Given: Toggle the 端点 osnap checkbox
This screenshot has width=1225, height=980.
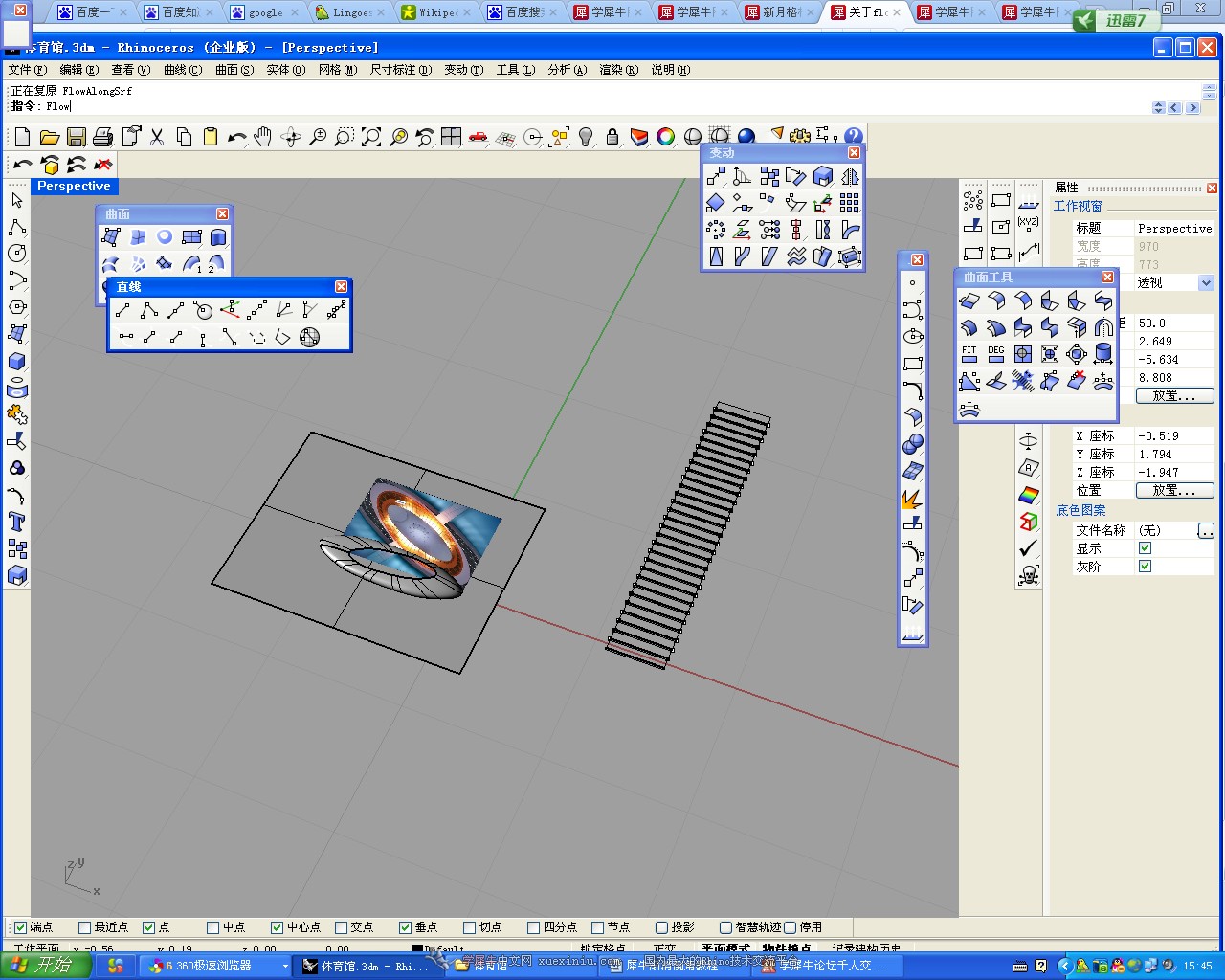Looking at the screenshot, I should point(21,927).
